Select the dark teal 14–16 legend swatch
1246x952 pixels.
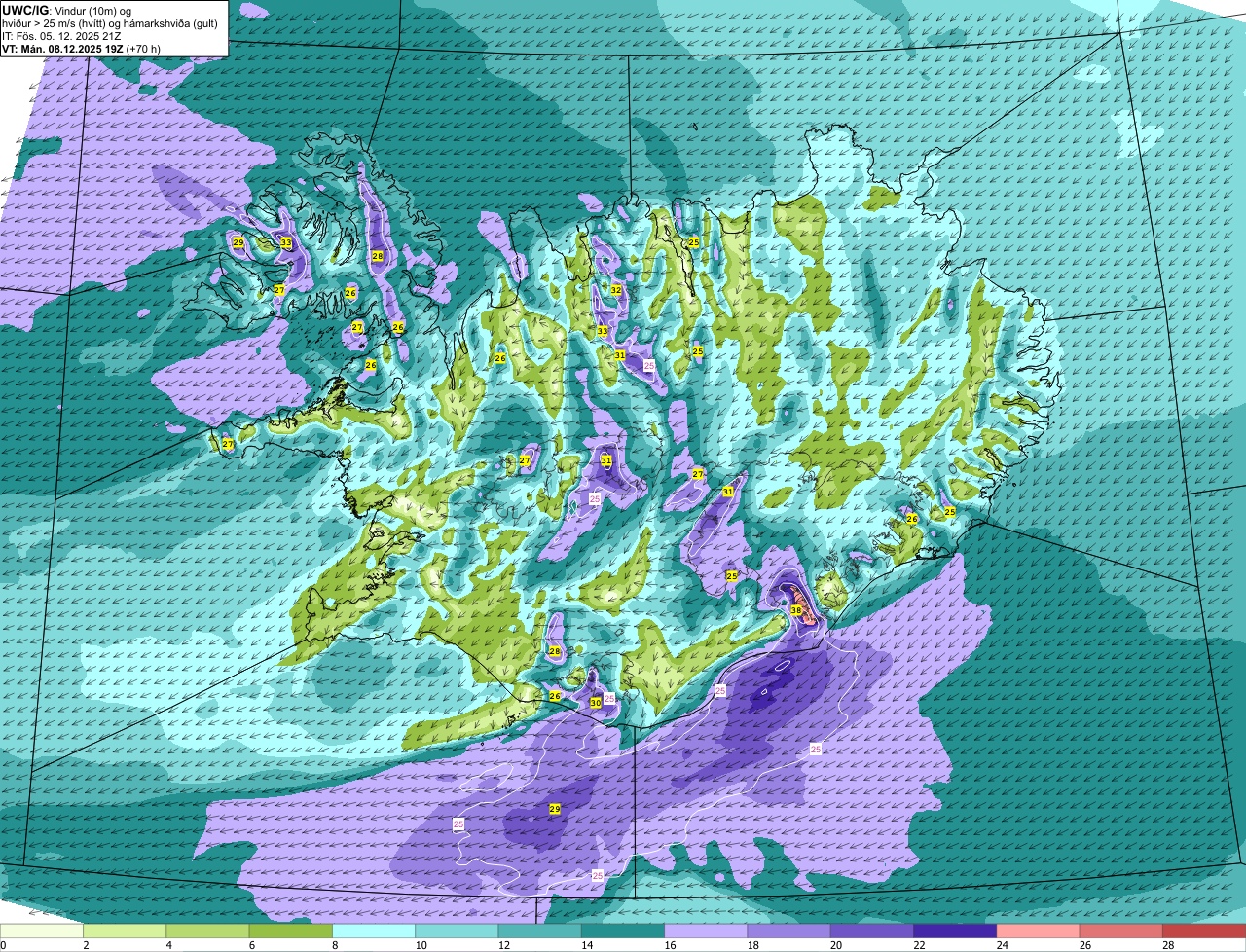[623, 932]
